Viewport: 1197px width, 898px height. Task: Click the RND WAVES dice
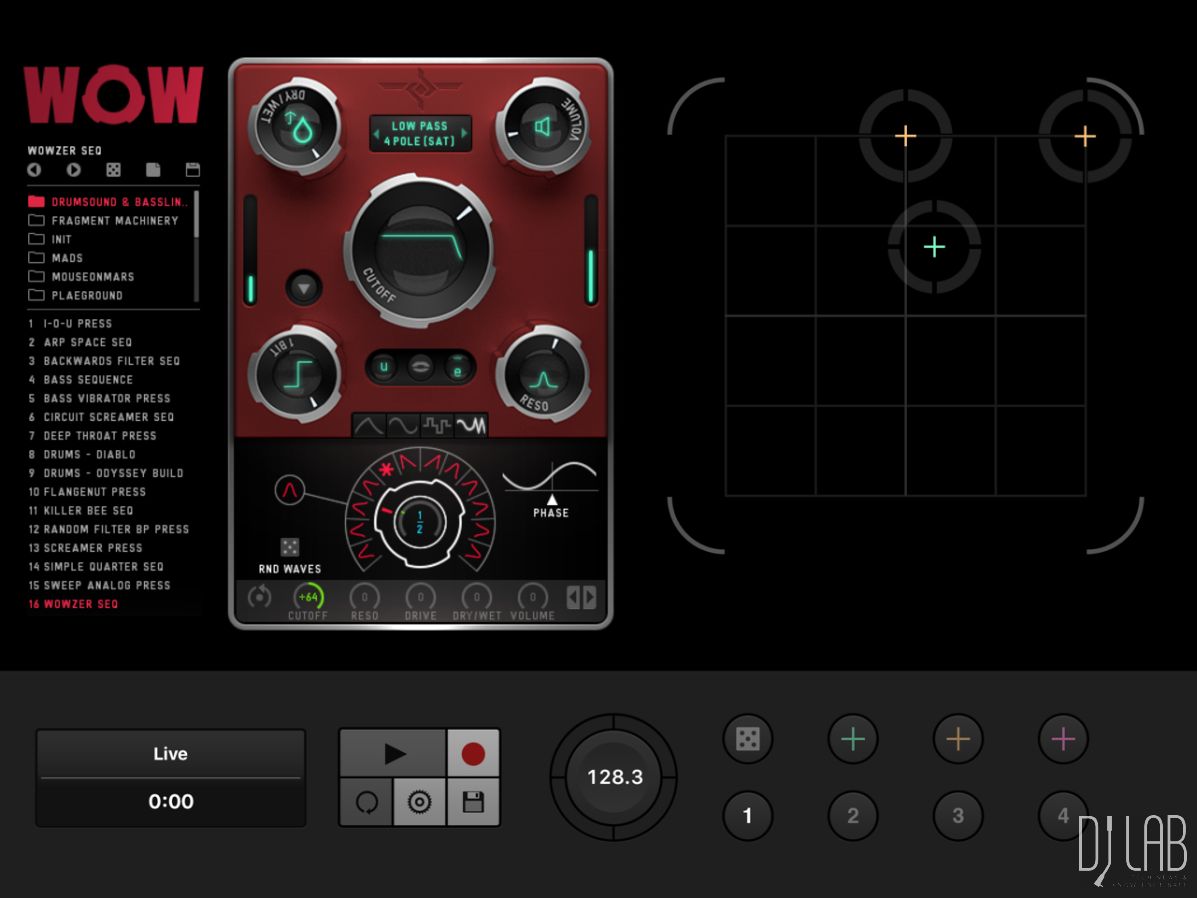click(290, 547)
